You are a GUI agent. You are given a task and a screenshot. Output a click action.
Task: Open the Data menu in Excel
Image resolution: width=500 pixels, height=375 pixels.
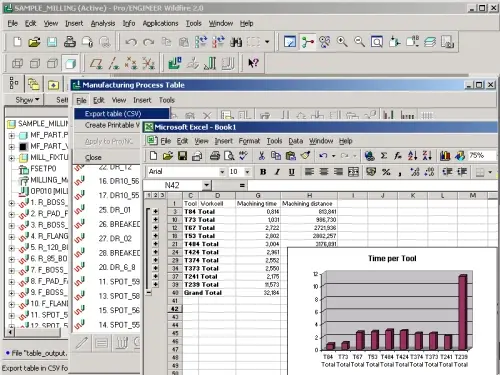(x=296, y=141)
